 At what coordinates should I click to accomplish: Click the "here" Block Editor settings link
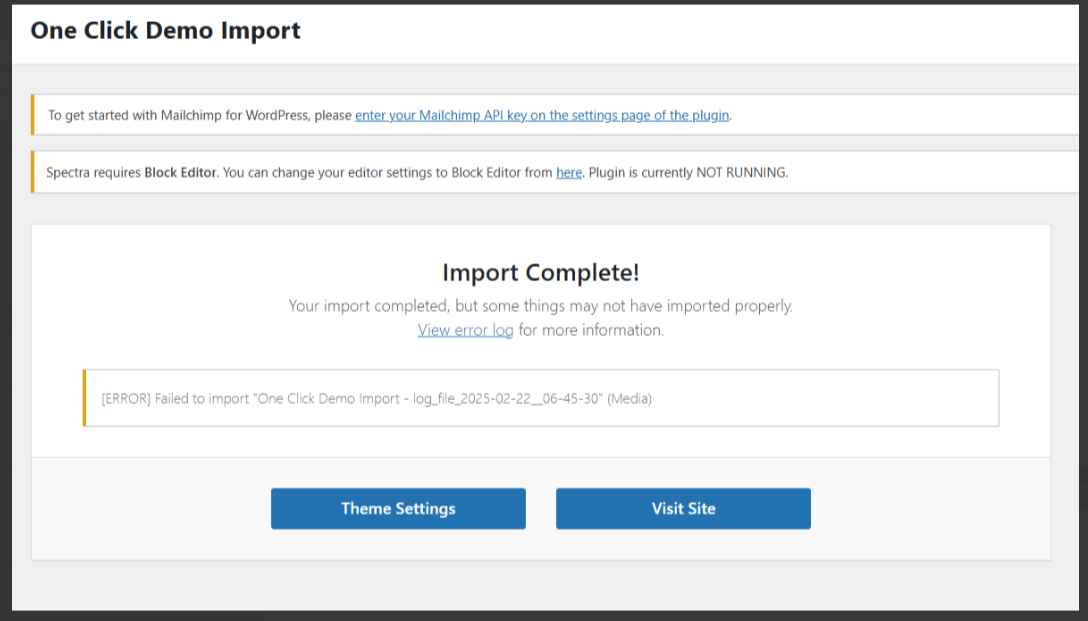click(569, 172)
